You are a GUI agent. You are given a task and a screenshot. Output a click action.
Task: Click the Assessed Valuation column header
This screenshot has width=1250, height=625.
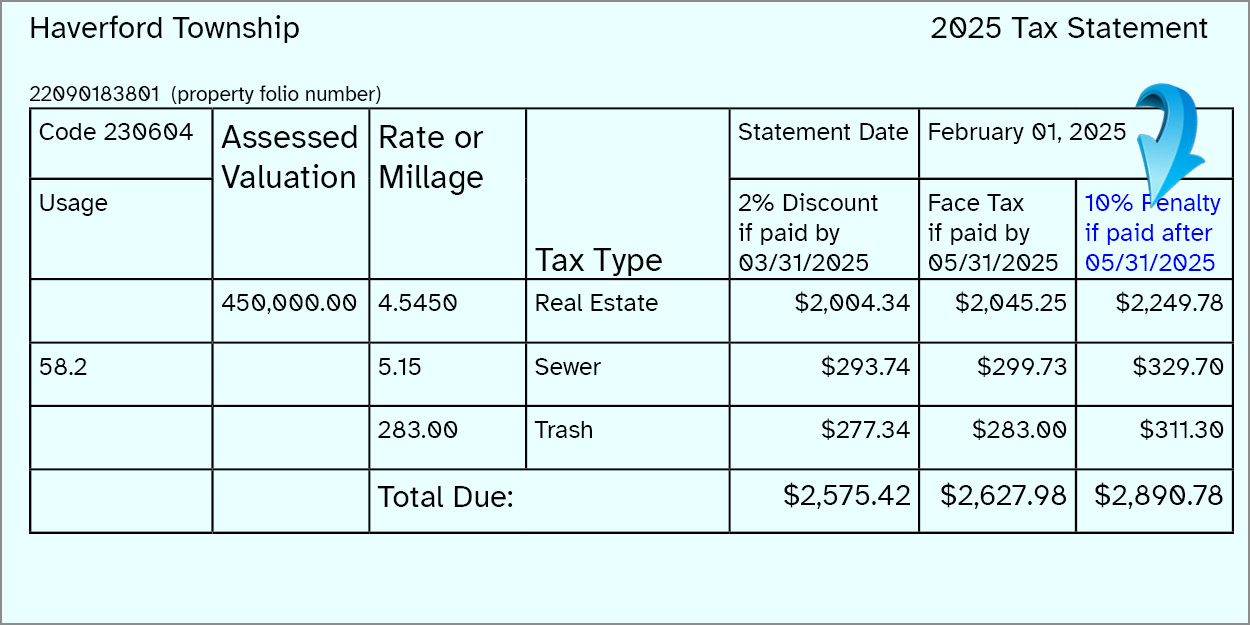pyautogui.click(x=289, y=157)
